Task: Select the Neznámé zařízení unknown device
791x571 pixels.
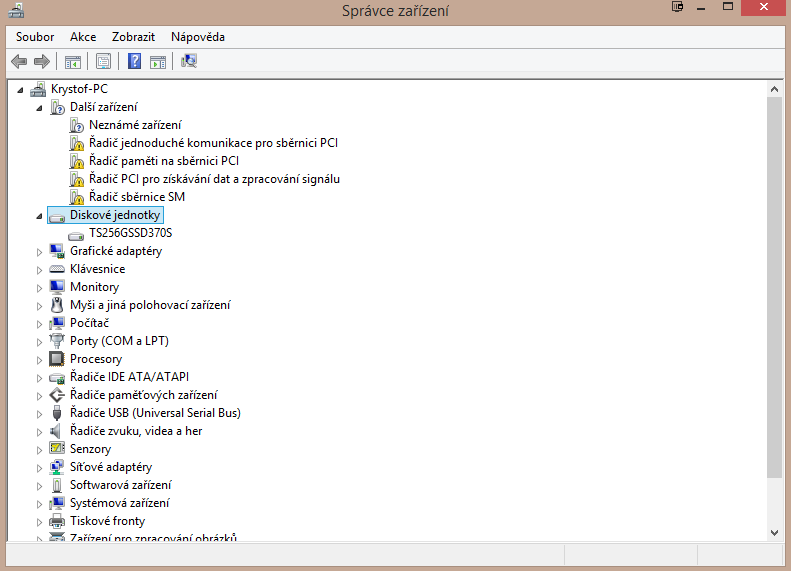Action: point(135,125)
